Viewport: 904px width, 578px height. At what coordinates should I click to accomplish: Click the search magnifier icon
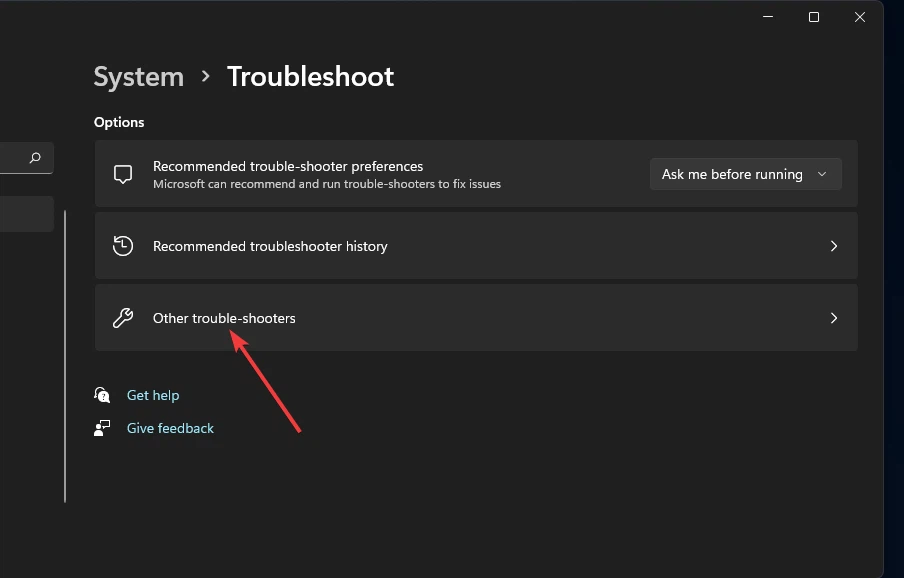pos(35,158)
